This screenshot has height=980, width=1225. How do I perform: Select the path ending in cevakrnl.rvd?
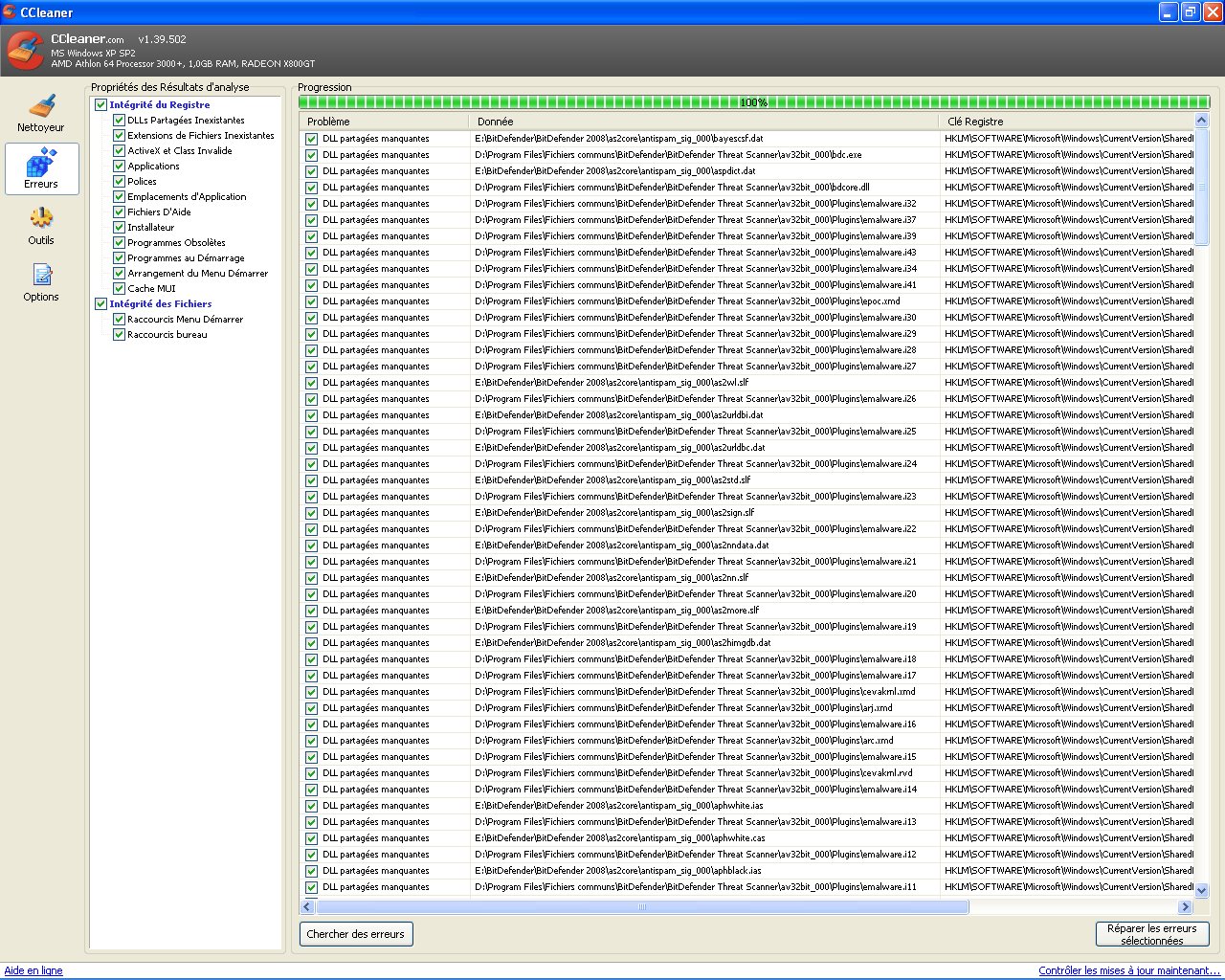tap(694, 773)
